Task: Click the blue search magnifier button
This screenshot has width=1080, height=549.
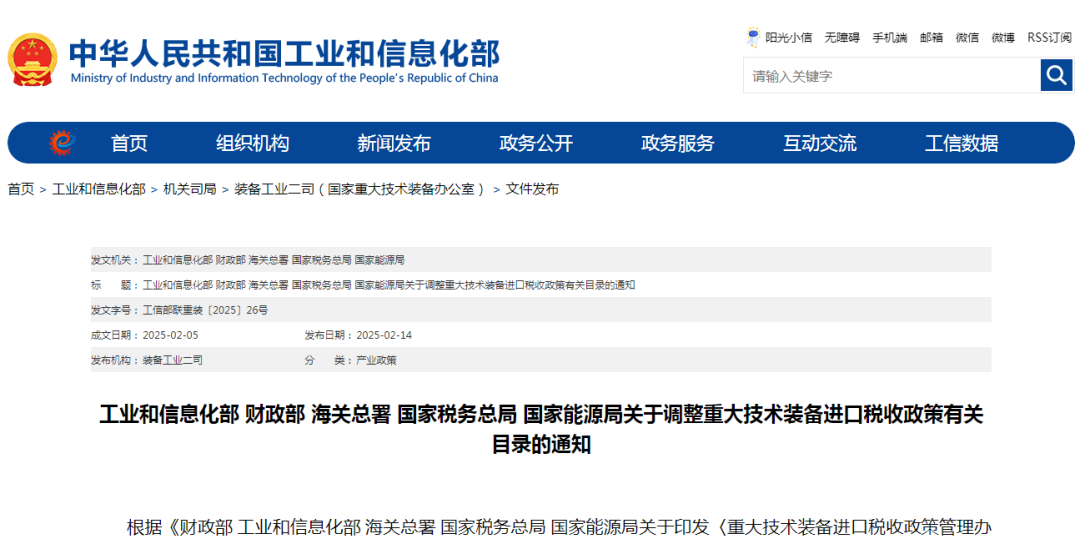Action: point(1057,75)
